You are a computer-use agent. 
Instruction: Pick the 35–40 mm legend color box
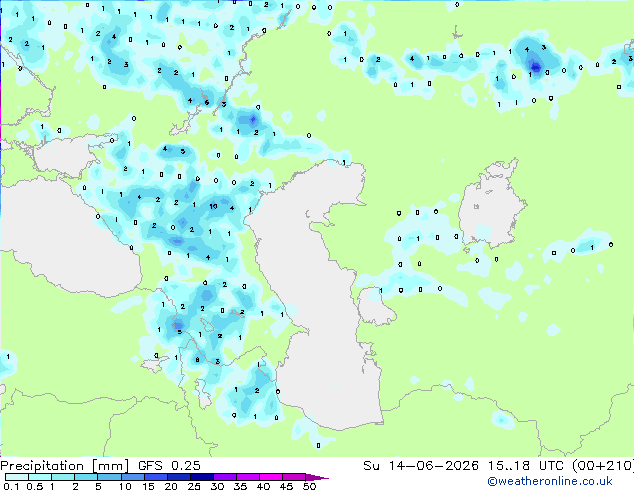point(248,477)
